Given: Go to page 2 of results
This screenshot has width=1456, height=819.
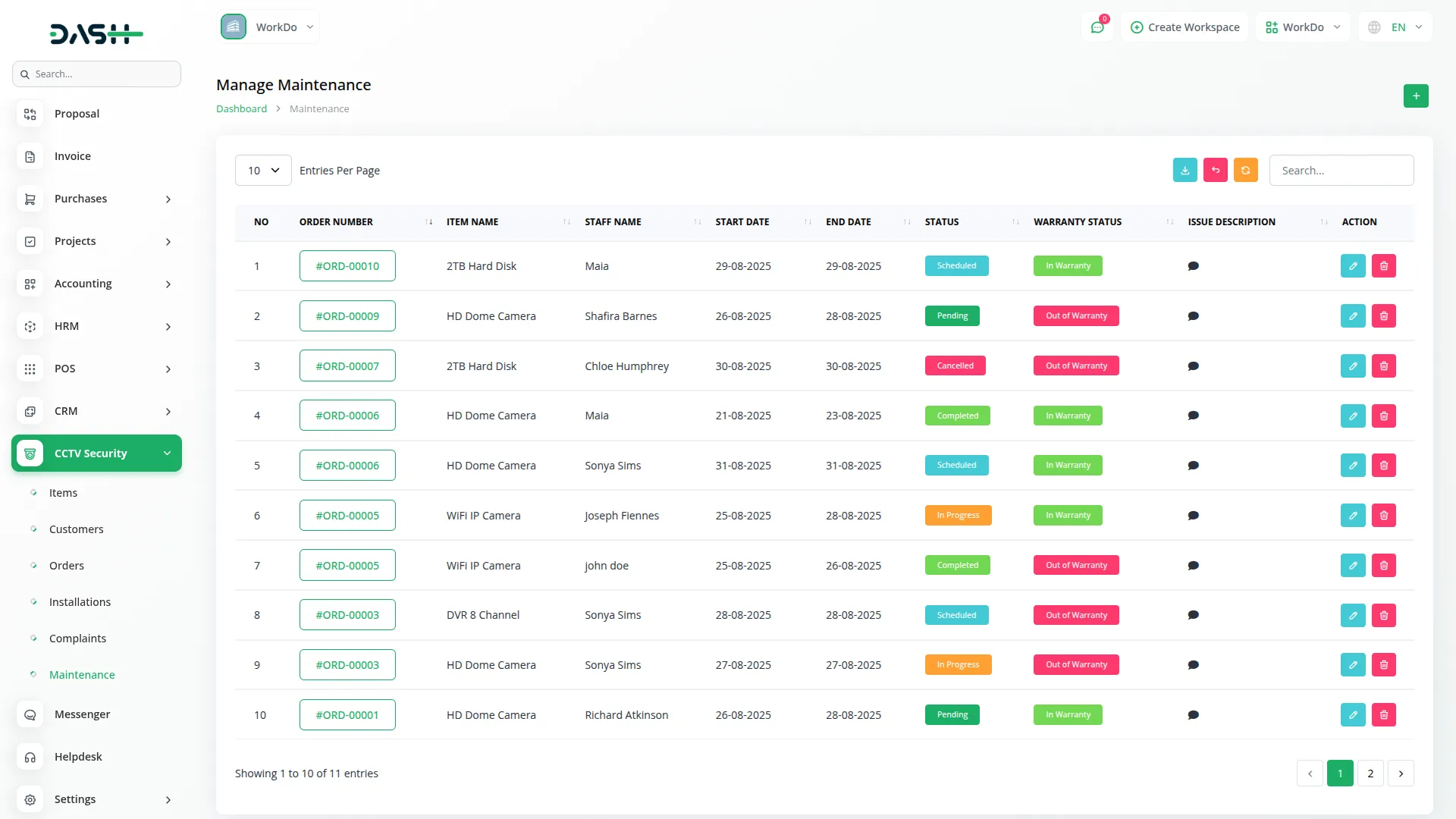Looking at the screenshot, I should click(1370, 773).
